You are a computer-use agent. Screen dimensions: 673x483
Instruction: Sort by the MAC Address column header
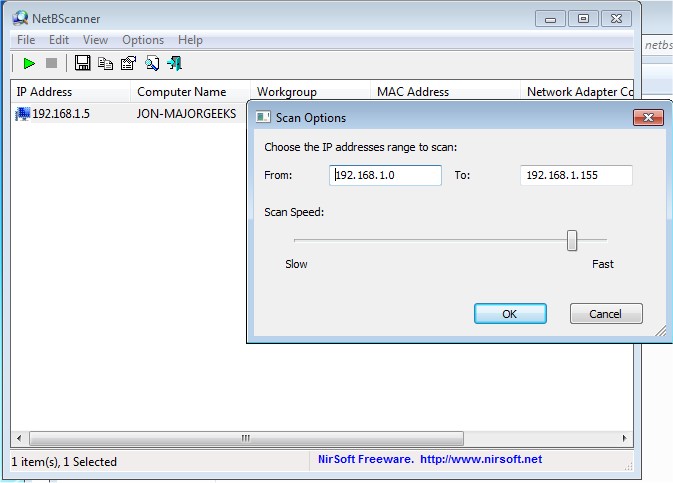click(445, 91)
